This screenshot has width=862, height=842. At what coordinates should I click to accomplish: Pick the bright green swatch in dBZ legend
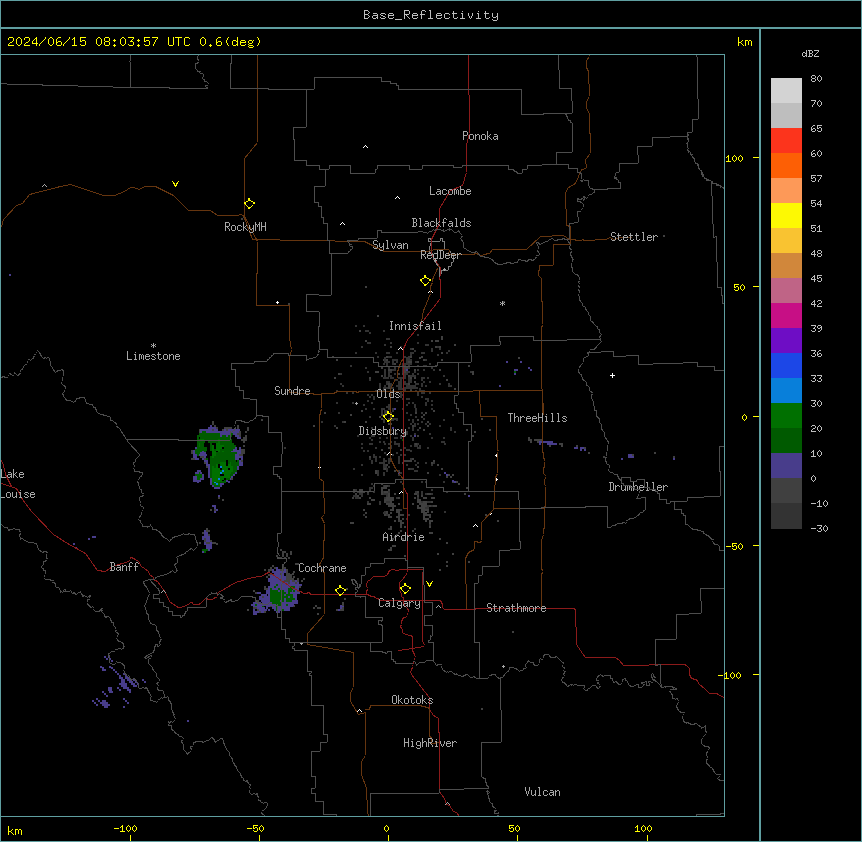click(x=786, y=416)
